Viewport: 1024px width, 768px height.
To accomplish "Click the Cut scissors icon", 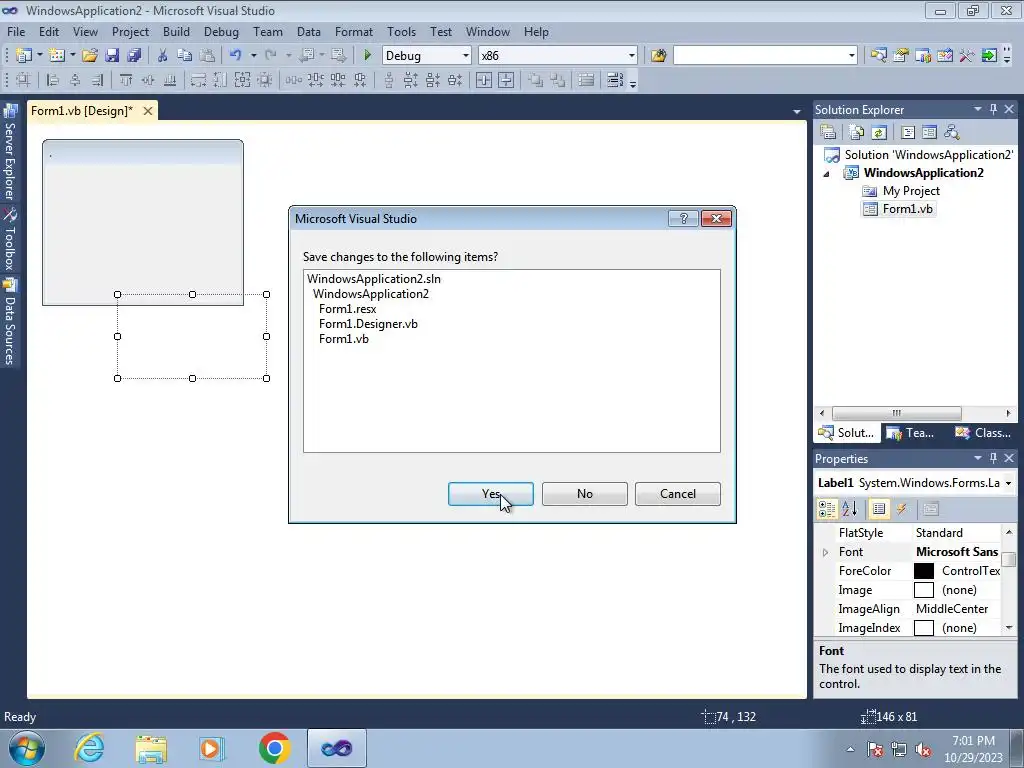I will (x=163, y=56).
